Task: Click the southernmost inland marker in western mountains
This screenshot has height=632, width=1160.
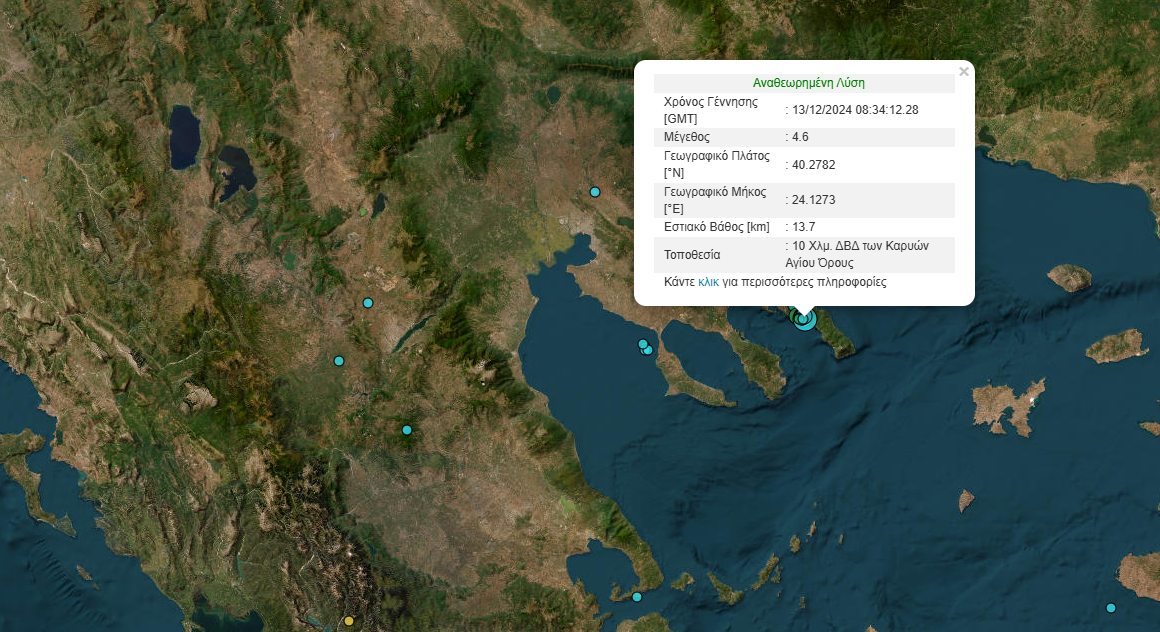Action: 407,430
